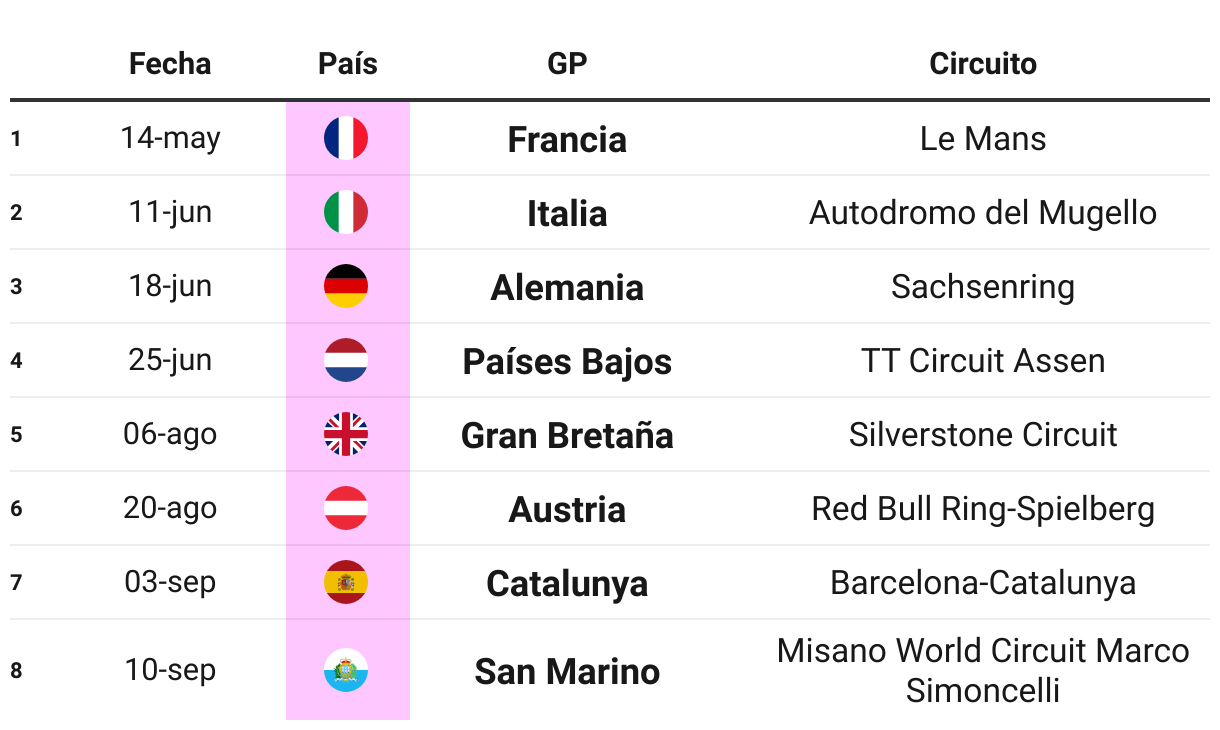1220x730 pixels.
Task: Click the 25-jun date cell
Action: [x=170, y=360]
